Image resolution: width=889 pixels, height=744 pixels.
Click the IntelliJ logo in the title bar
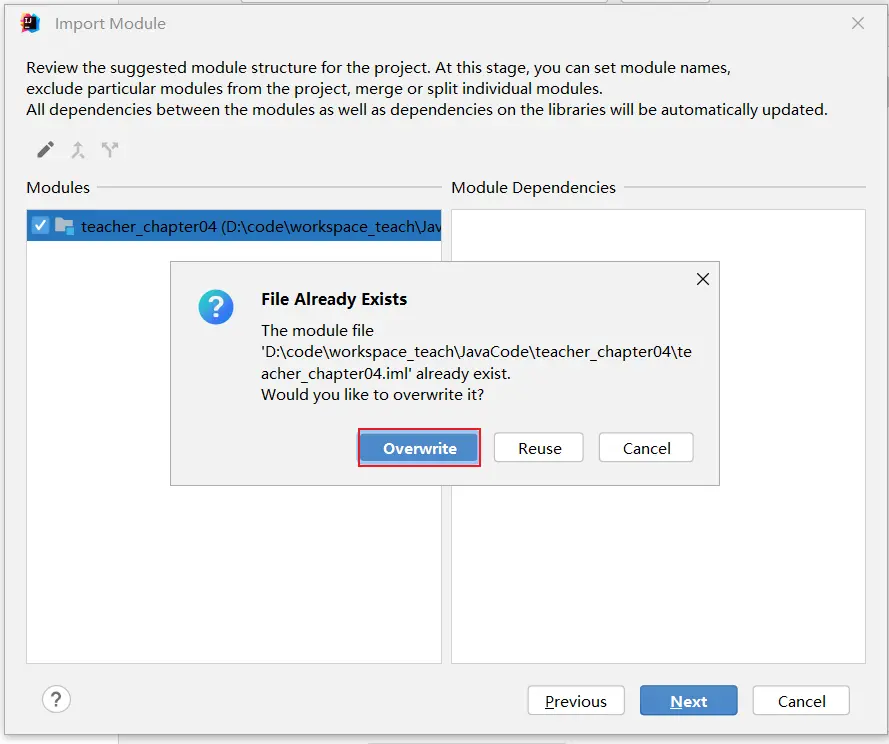30,23
